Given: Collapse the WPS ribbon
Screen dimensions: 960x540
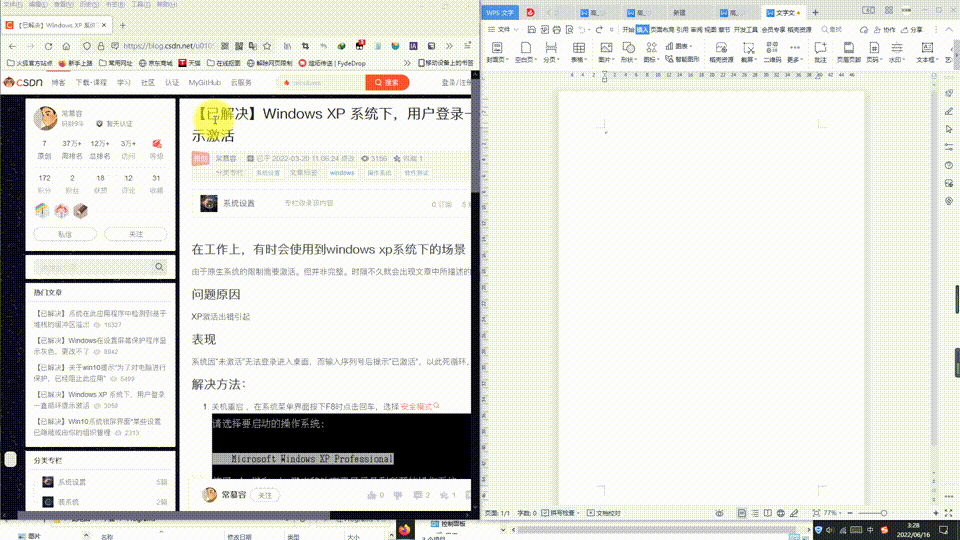Looking at the screenshot, I should [x=949, y=29].
